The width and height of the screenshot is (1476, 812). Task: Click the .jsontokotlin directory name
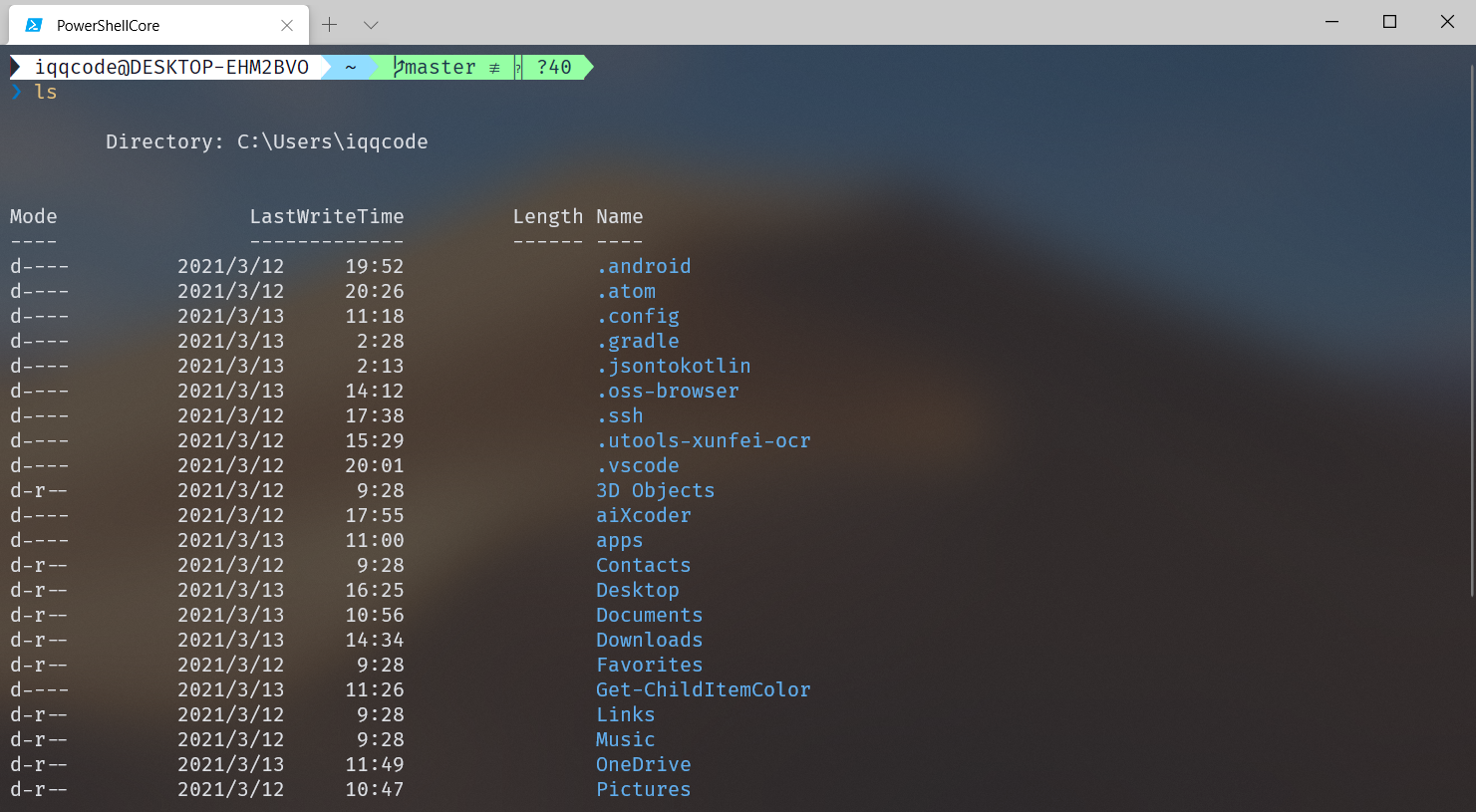coord(674,366)
